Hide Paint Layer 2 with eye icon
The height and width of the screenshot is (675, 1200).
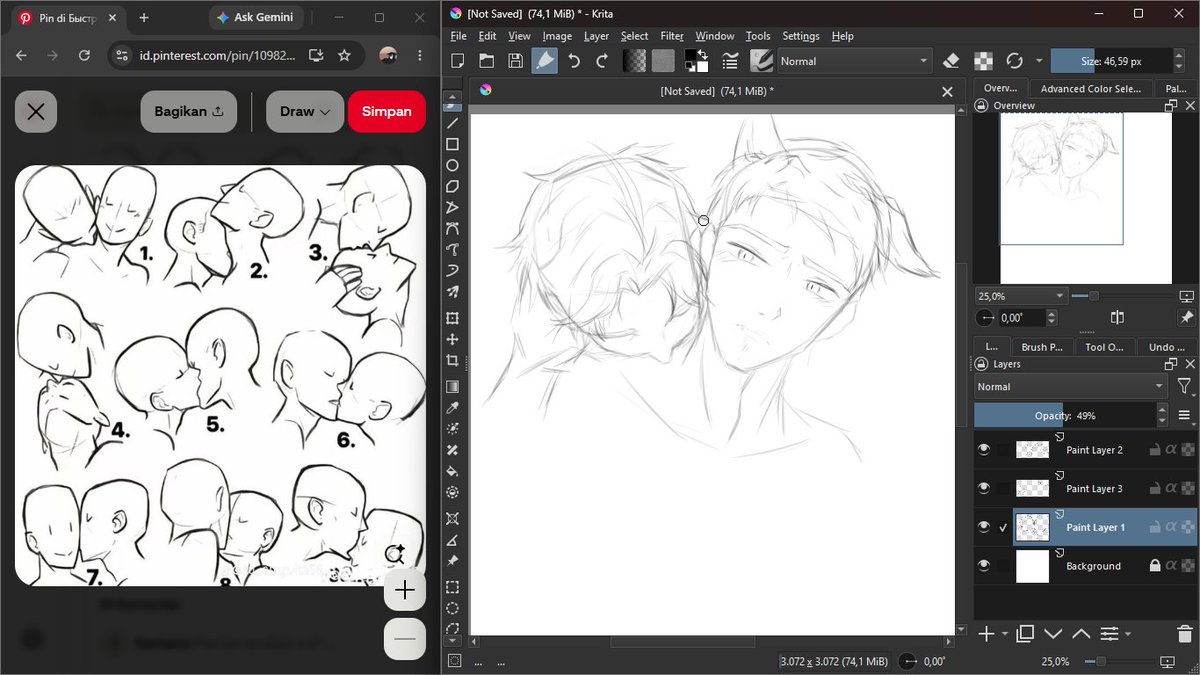point(984,450)
